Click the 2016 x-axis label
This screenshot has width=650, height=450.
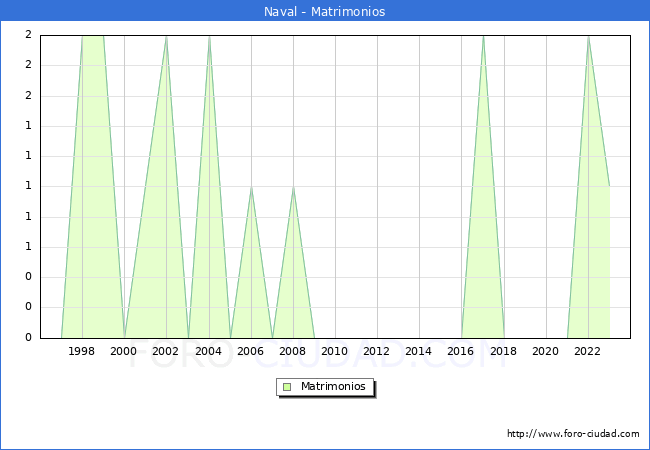pyautogui.click(x=461, y=351)
